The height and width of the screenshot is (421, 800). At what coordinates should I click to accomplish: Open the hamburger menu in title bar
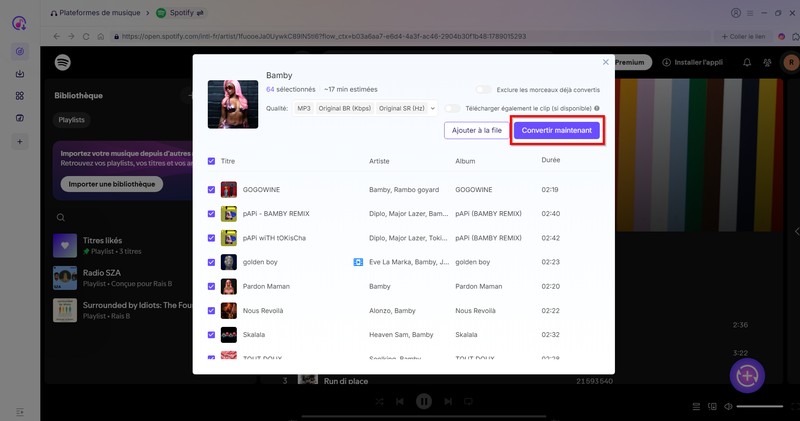click(x=750, y=13)
